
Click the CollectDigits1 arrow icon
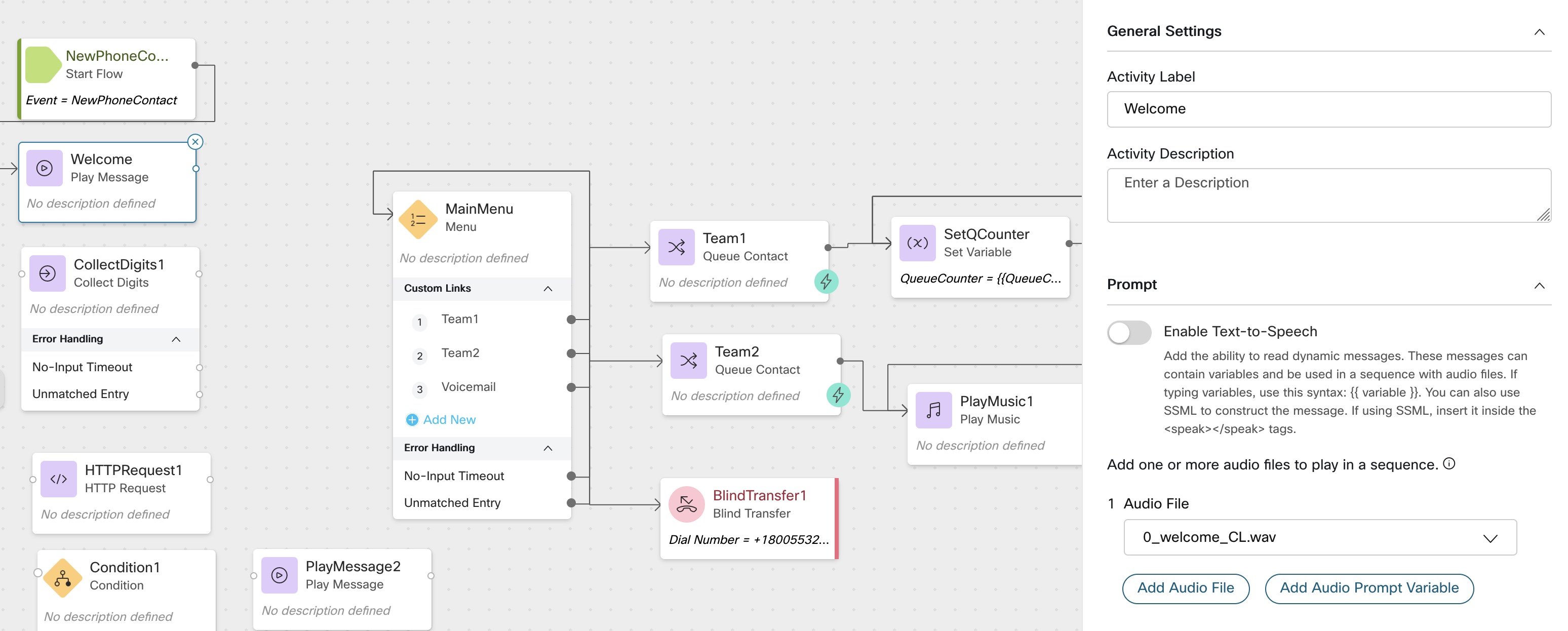tap(48, 274)
